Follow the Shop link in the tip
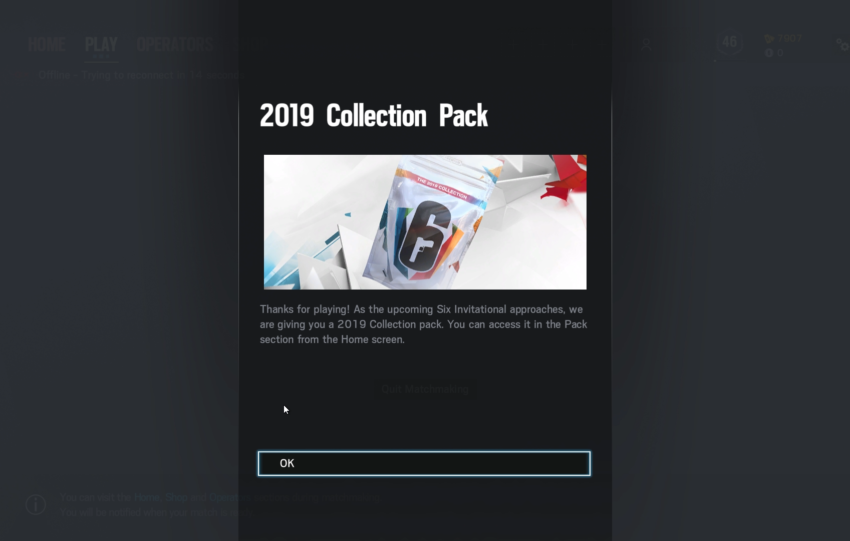The image size is (850, 541). click(176, 497)
